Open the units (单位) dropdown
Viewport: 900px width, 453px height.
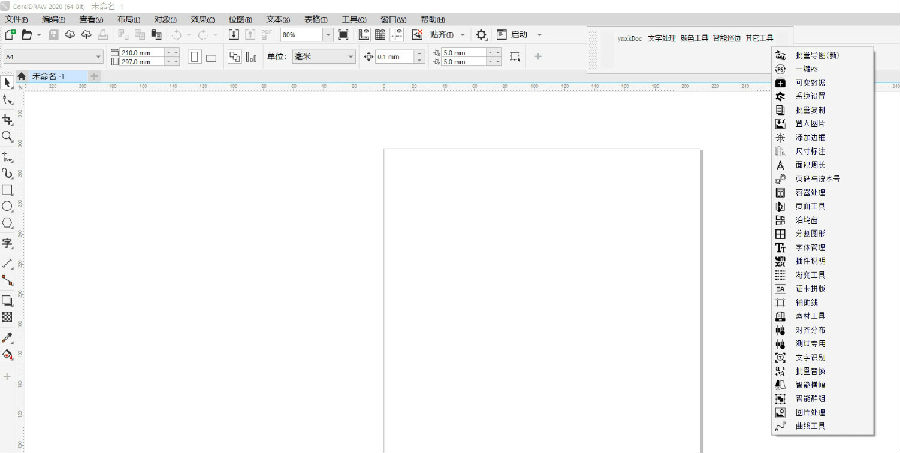click(350, 57)
